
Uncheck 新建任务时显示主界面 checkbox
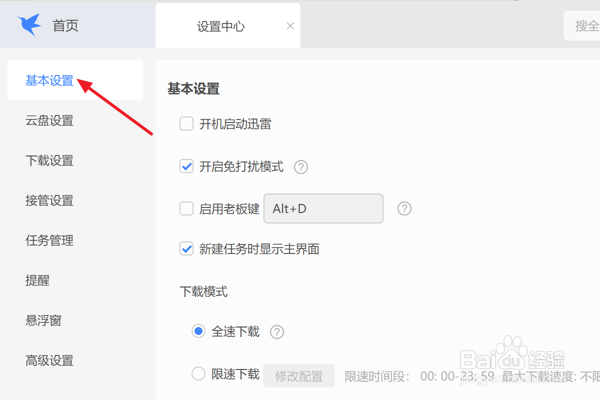(186, 248)
